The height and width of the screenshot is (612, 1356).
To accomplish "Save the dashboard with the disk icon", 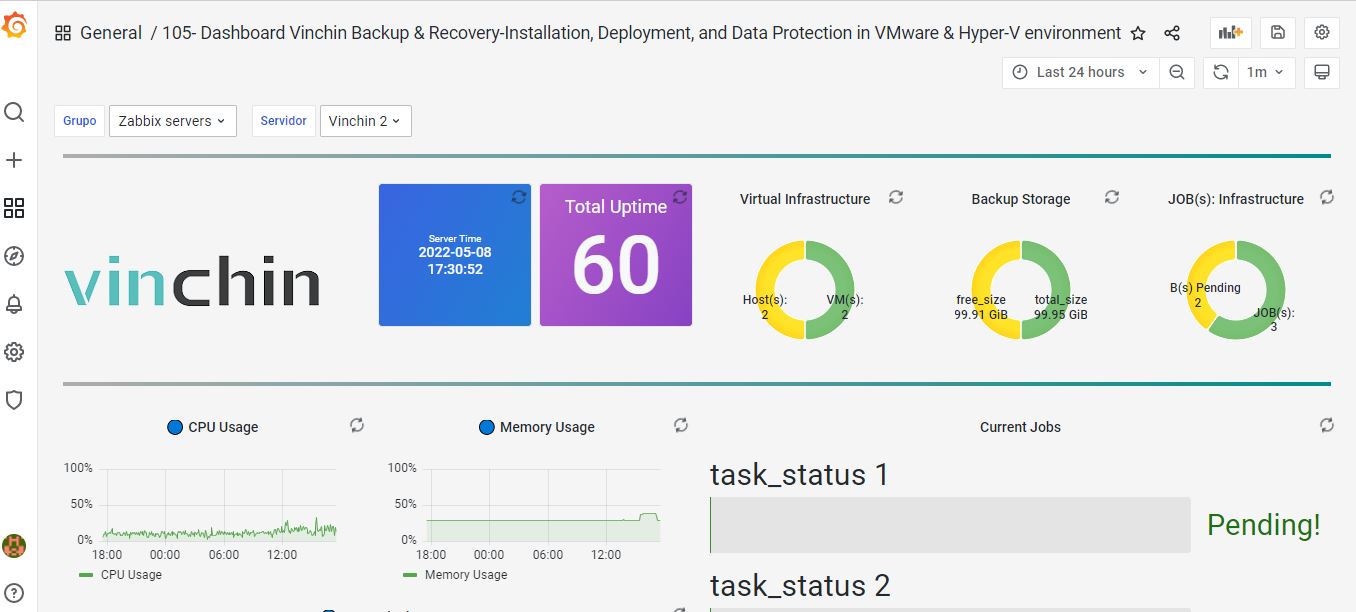I will click(1277, 33).
